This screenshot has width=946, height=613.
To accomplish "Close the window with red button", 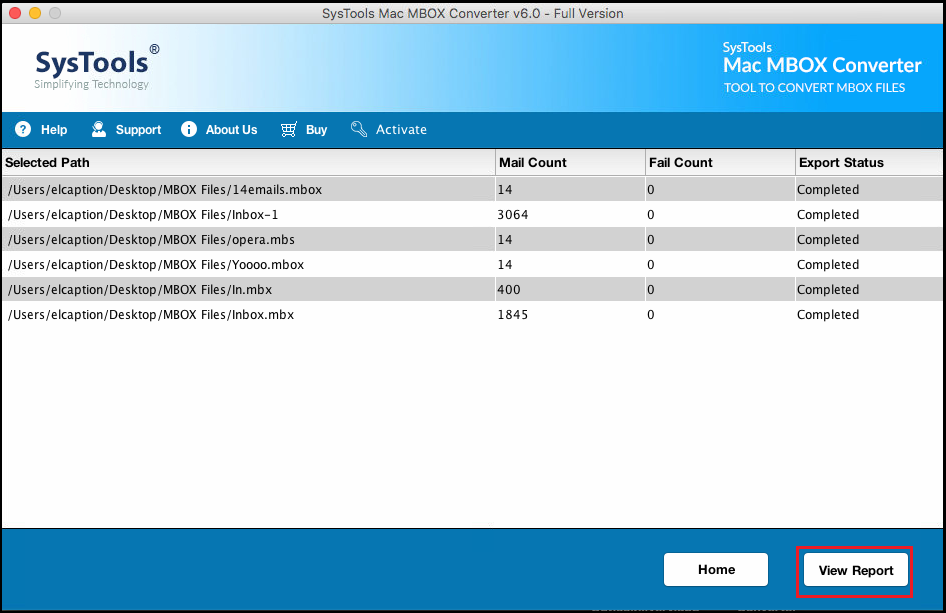I will click(x=16, y=13).
